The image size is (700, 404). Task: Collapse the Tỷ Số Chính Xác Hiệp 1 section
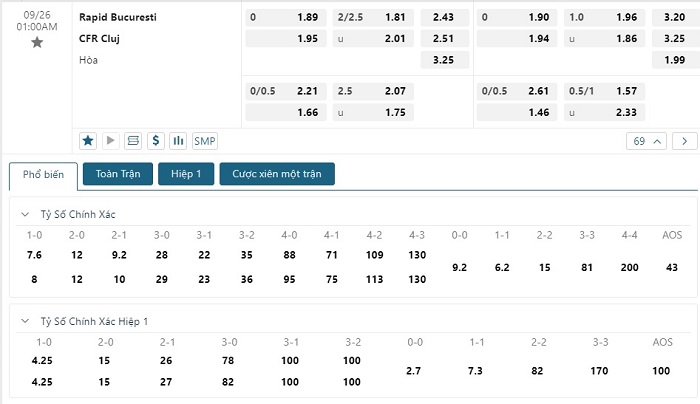pos(25,321)
